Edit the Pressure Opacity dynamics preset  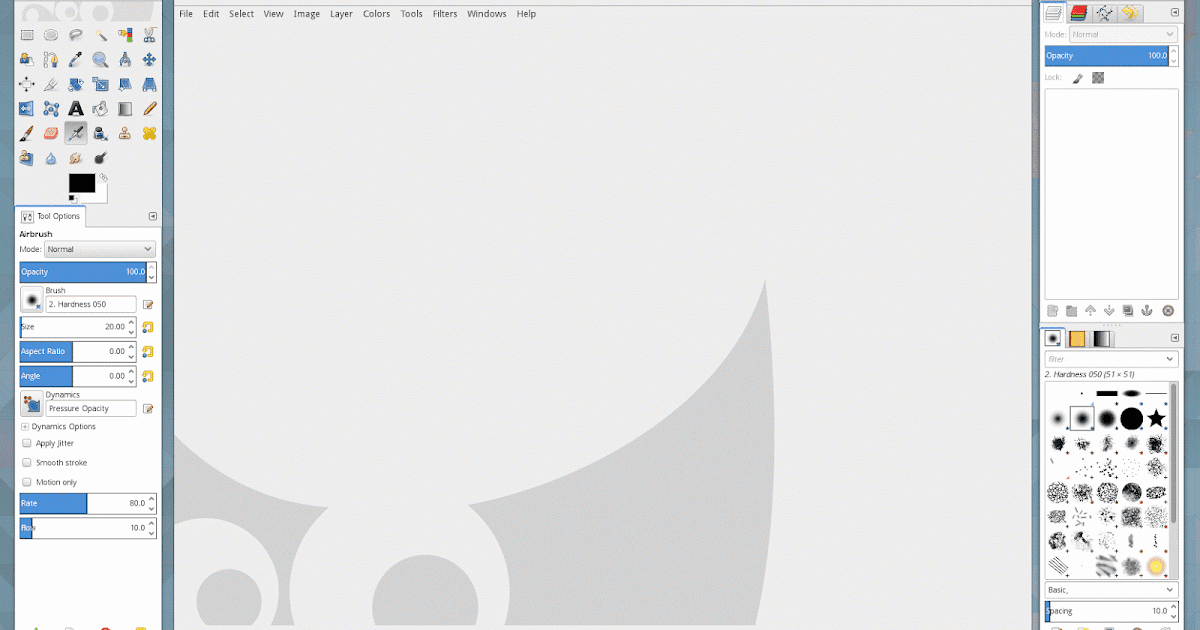147,408
